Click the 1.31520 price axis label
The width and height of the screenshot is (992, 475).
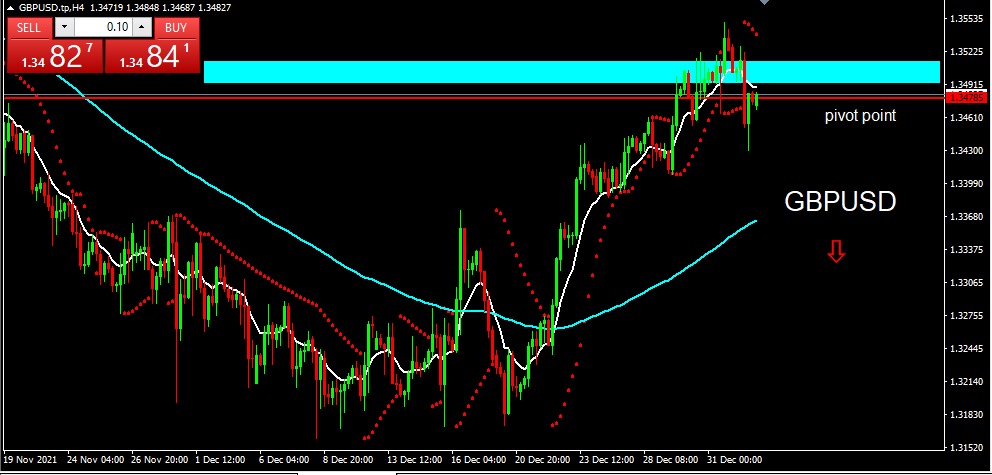[x=966, y=447]
